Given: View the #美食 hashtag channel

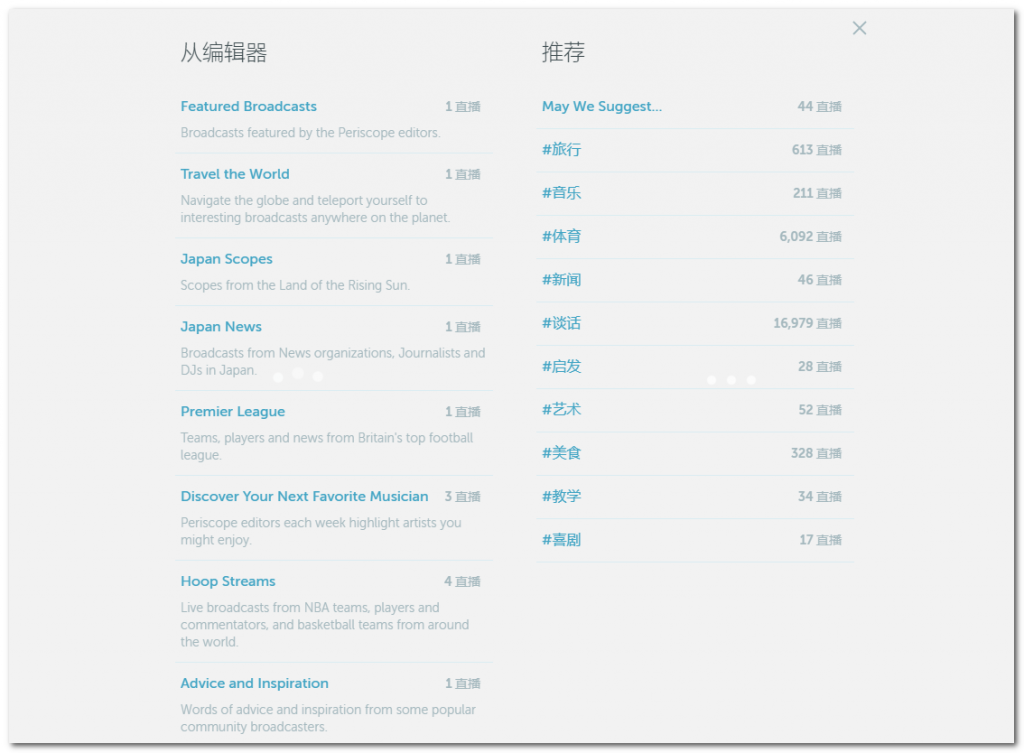Looking at the screenshot, I should click(x=561, y=453).
